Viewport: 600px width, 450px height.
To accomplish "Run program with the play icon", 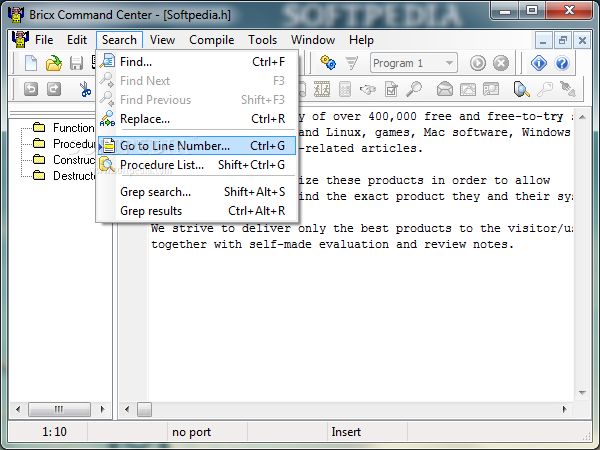I will [478, 63].
